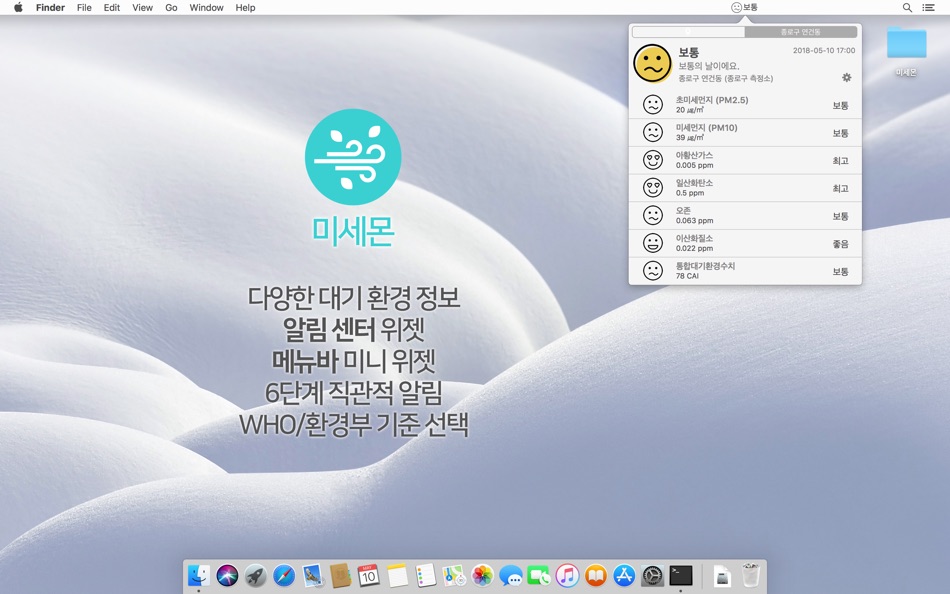Open Finder from the Dock
This screenshot has width=950, height=594.
[x=199, y=575]
